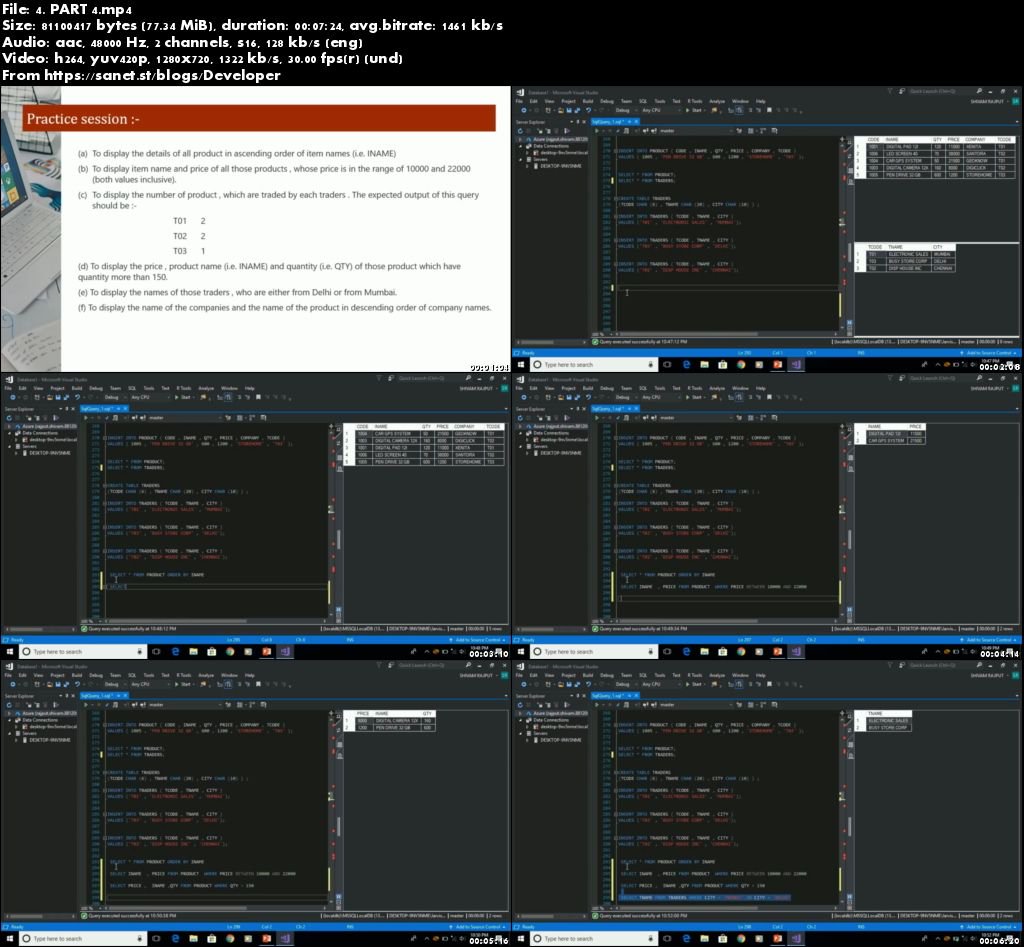Open PowerPoint in 00:05:16 frame taskbar

[266, 939]
